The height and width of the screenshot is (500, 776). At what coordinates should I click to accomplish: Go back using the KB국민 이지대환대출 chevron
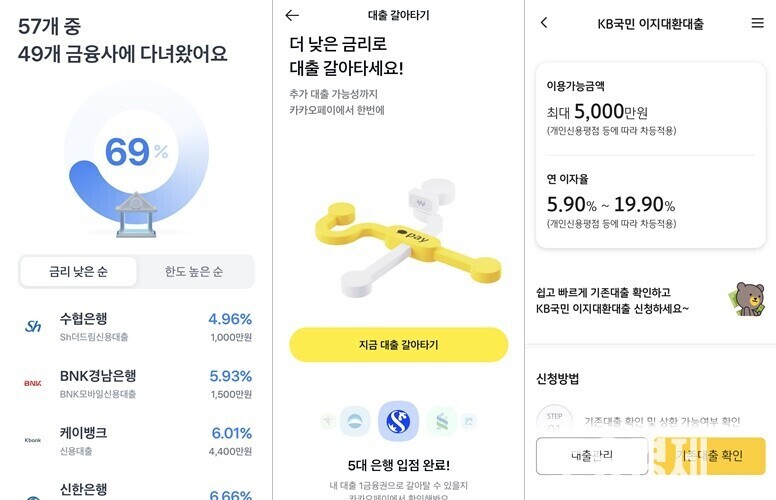point(544,22)
